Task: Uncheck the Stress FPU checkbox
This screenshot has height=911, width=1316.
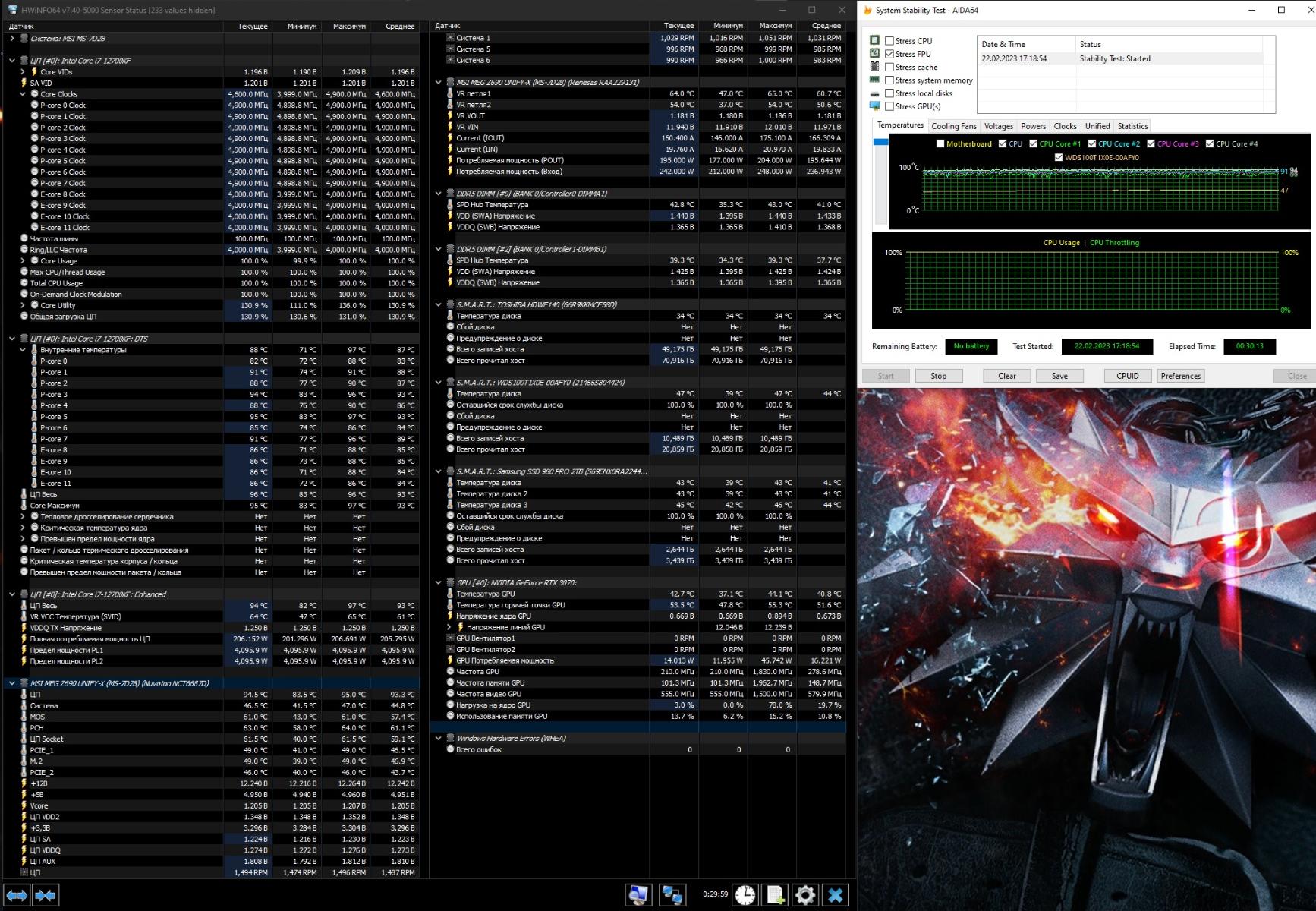Action: pos(889,54)
